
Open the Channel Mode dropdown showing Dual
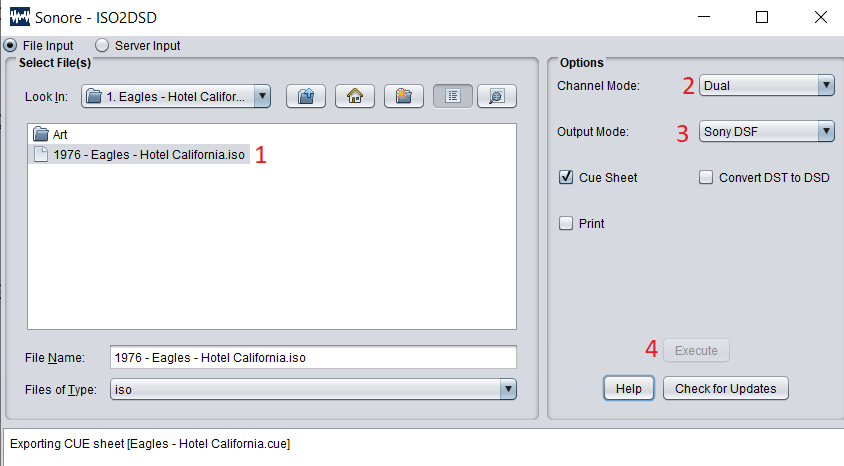click(x=766, y=86)
